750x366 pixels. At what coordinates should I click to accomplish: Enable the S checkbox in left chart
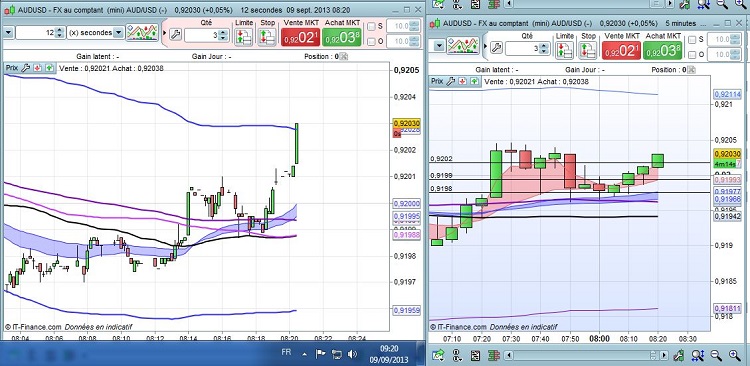tap(371, 26)
